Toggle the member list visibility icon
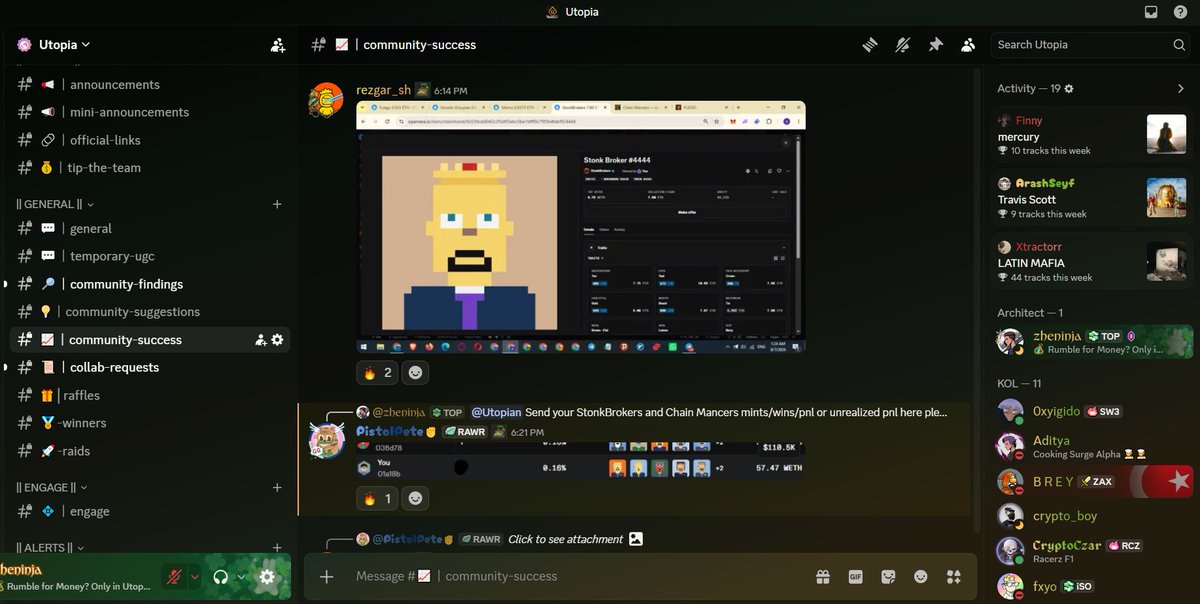 (968, 45)
